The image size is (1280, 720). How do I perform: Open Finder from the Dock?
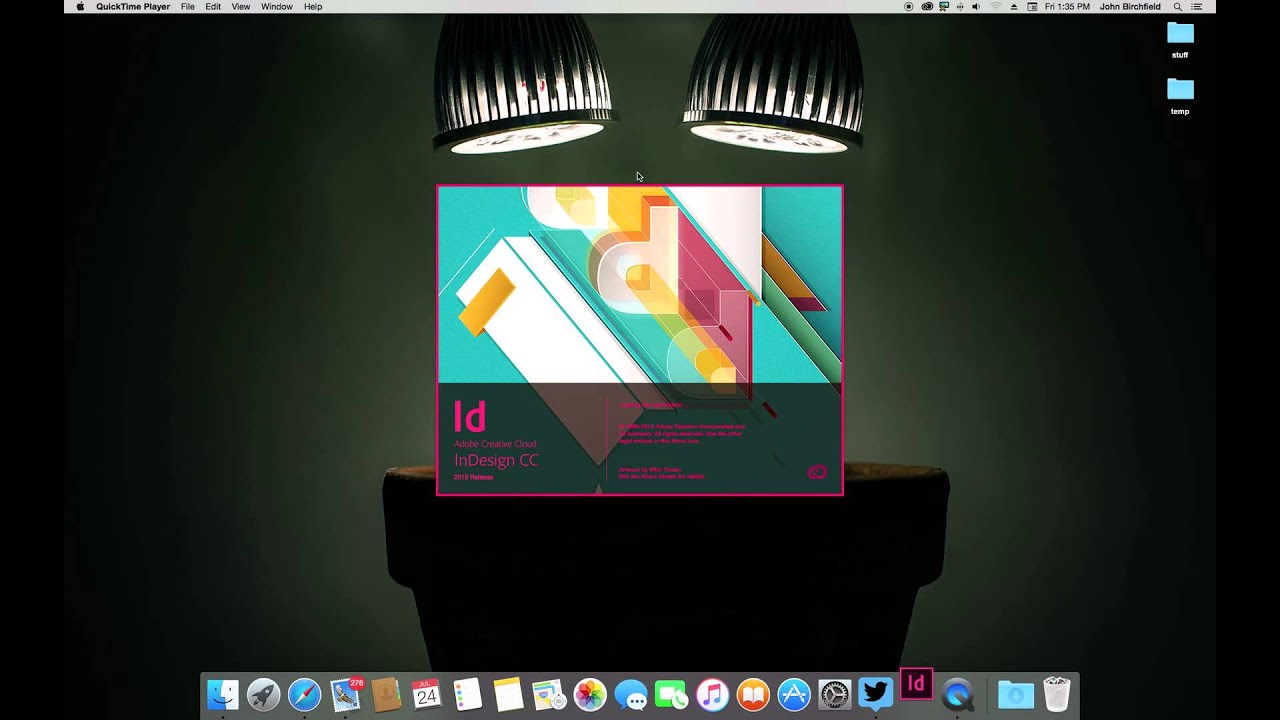222,694
